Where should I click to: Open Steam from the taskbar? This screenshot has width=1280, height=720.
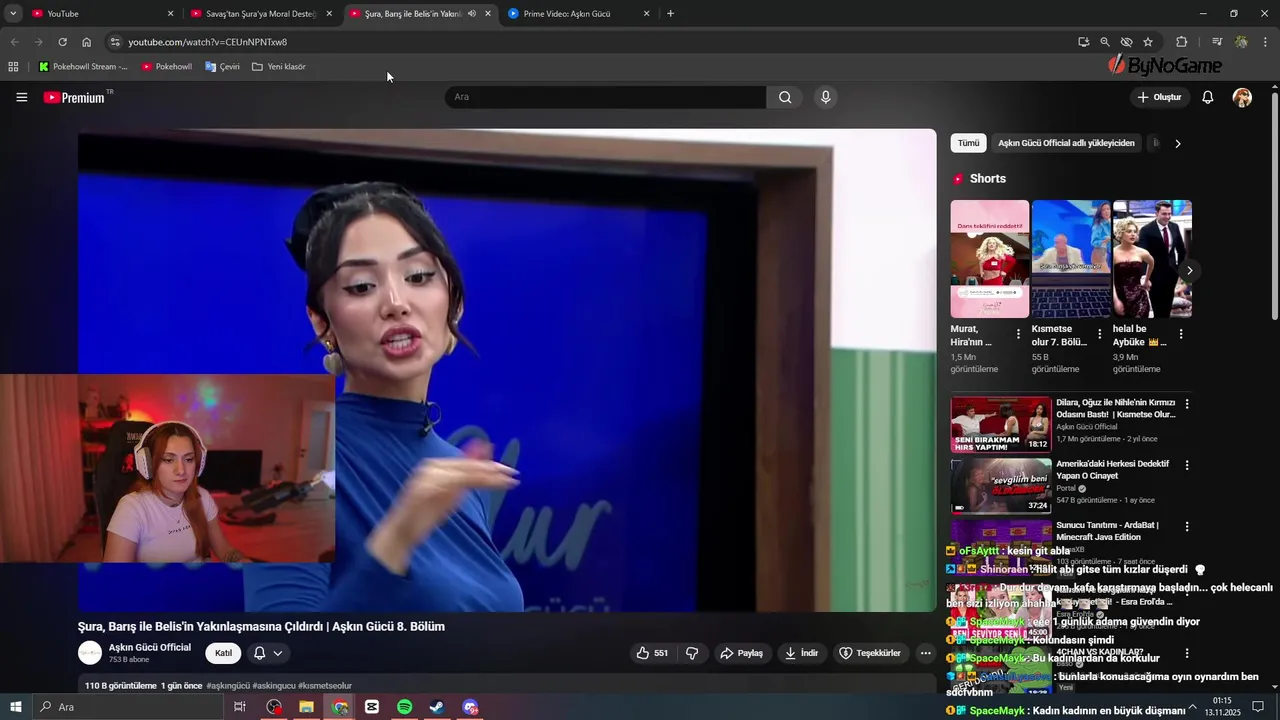(x=437, y=707)
